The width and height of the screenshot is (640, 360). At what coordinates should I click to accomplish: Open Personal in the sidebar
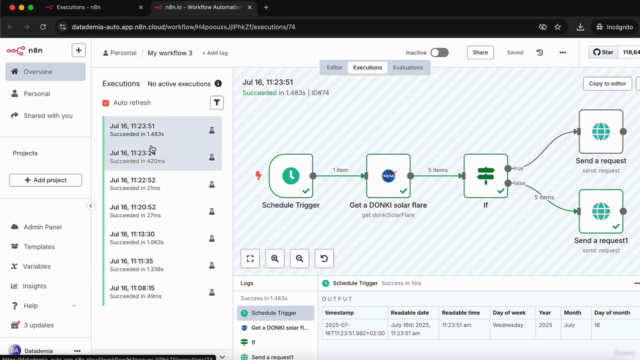(45, 94)
